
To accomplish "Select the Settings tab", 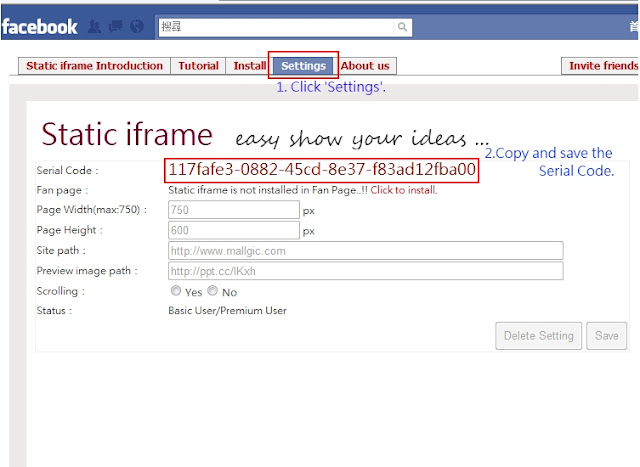I will [x=303, y=66].
